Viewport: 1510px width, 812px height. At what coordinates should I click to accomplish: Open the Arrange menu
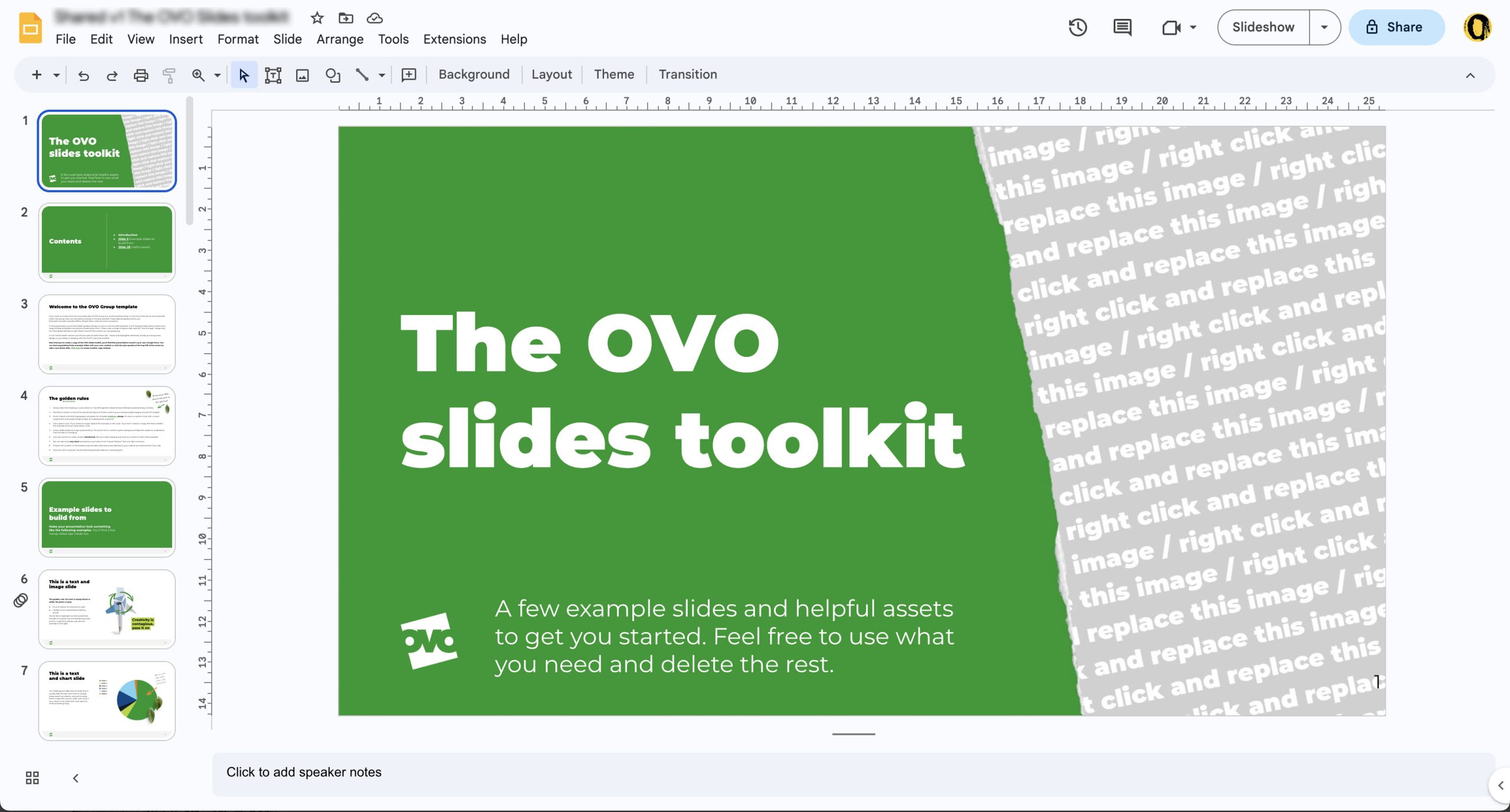pyautogui.click(x=340, y=39)
